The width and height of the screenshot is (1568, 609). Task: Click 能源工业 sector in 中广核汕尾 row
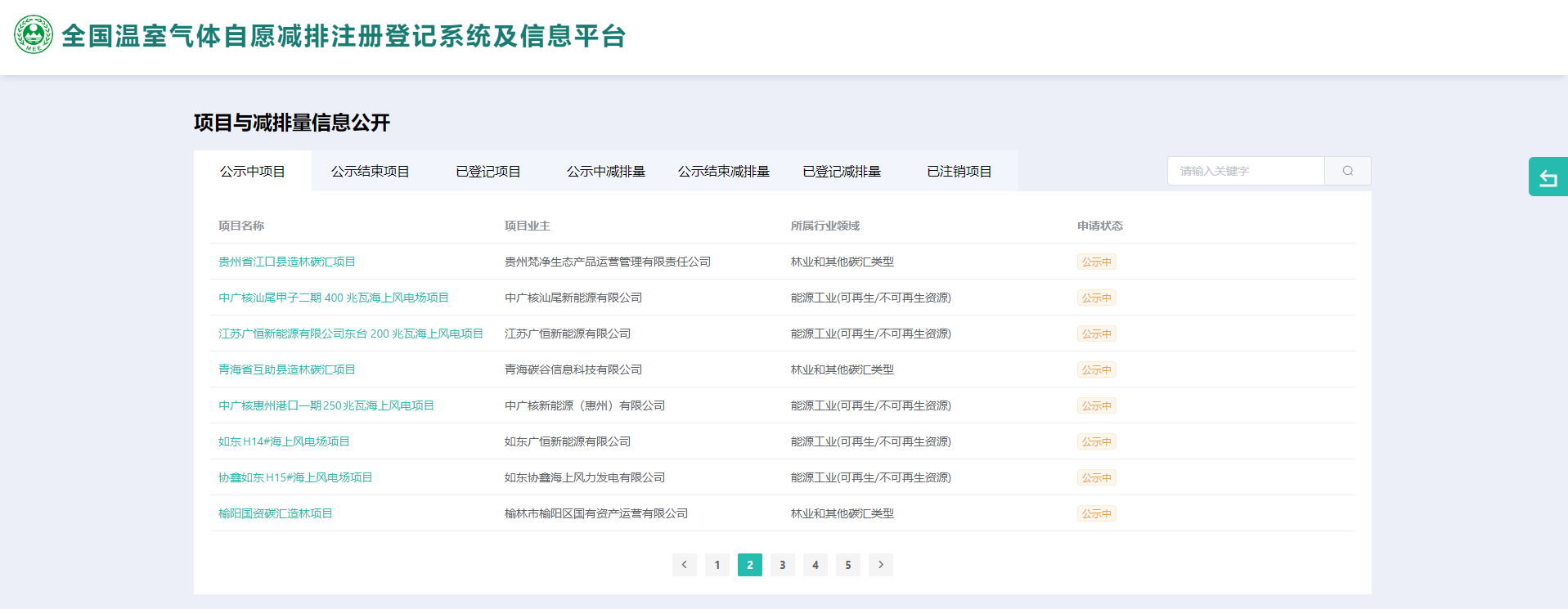(x=871, y=298)
